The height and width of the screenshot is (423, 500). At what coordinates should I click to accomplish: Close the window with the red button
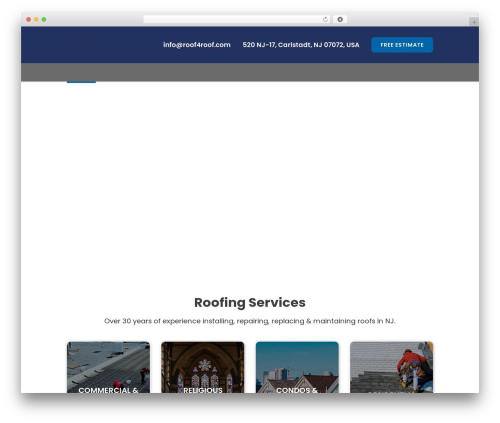click(29, 19)
